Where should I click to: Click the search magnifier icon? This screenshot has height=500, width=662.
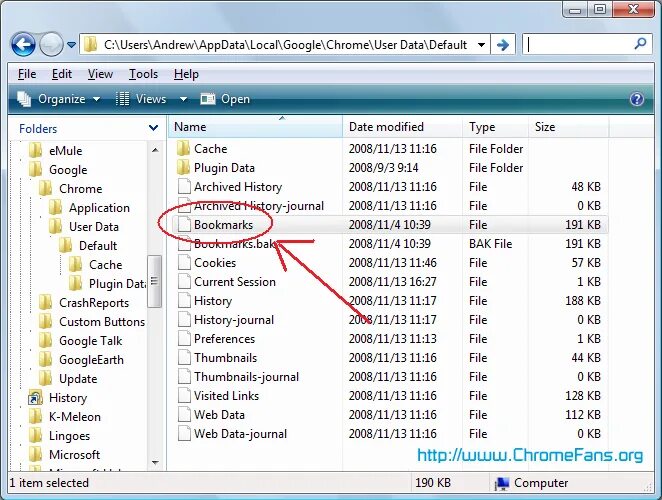pos(640,44)
